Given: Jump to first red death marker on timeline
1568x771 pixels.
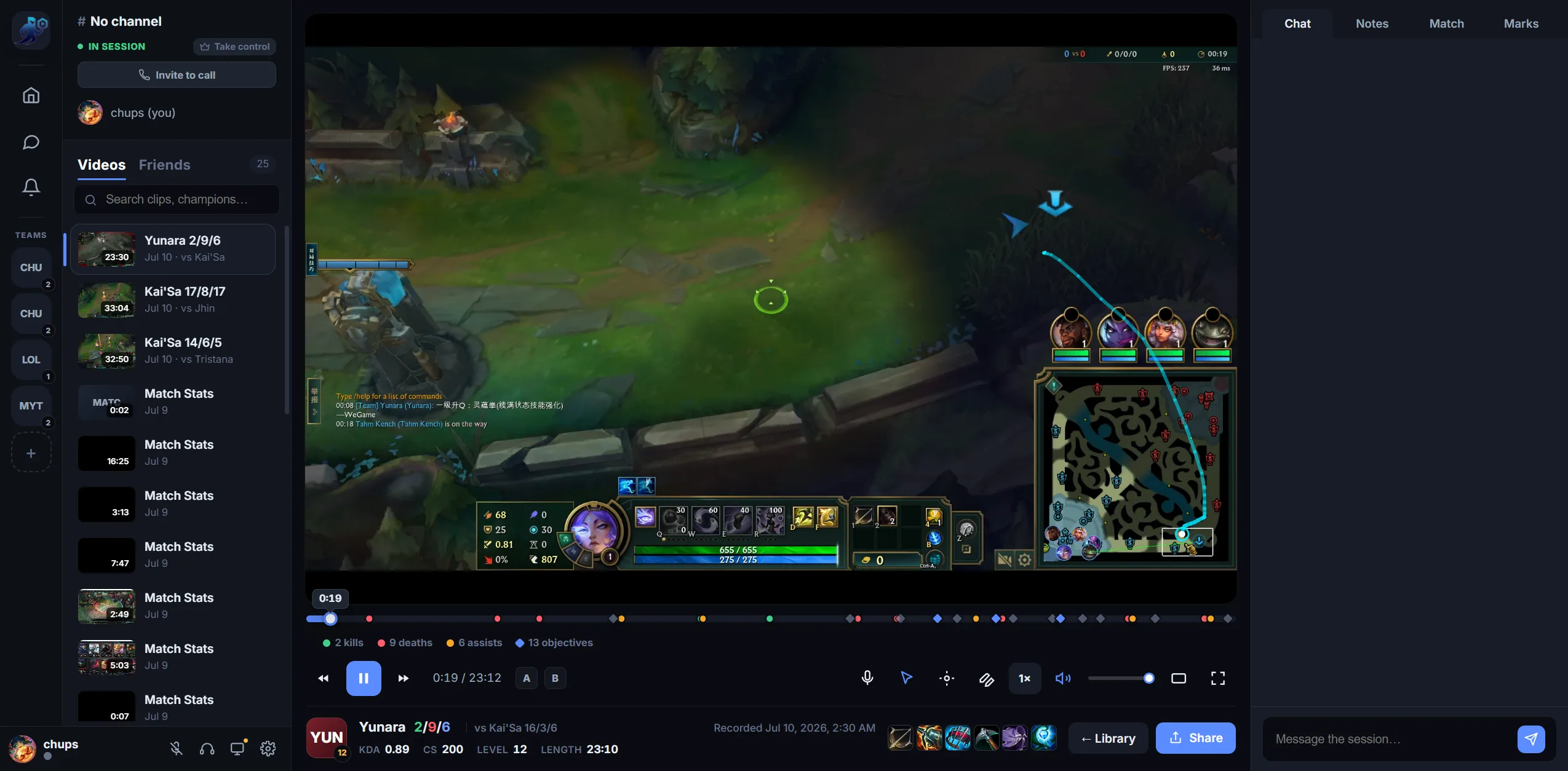Looking at the screenshot, I should click(369, 619).
